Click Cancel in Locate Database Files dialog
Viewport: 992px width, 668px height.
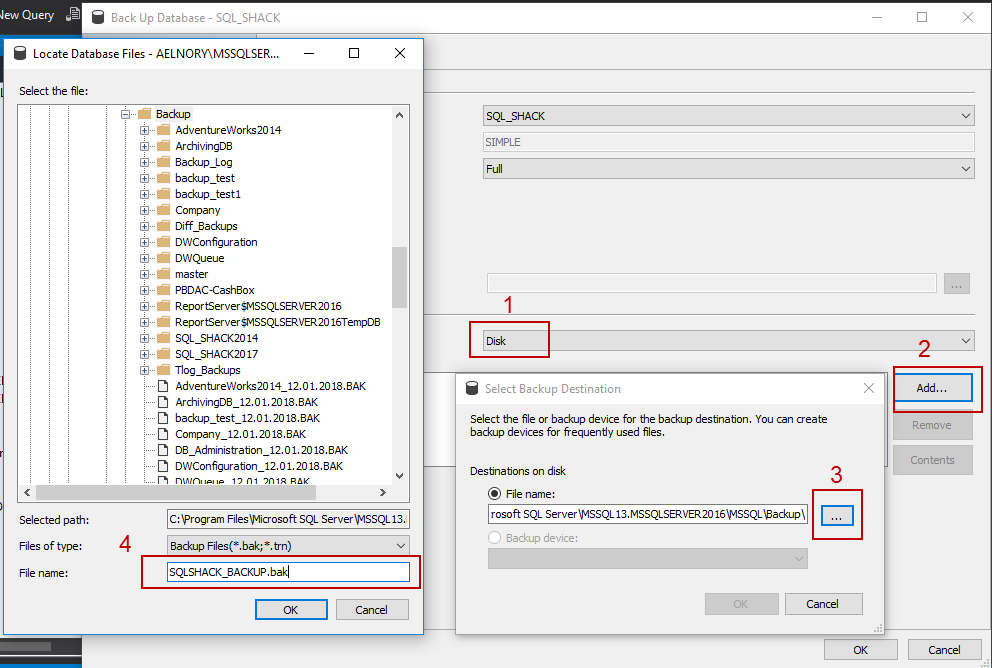[371, 610]
